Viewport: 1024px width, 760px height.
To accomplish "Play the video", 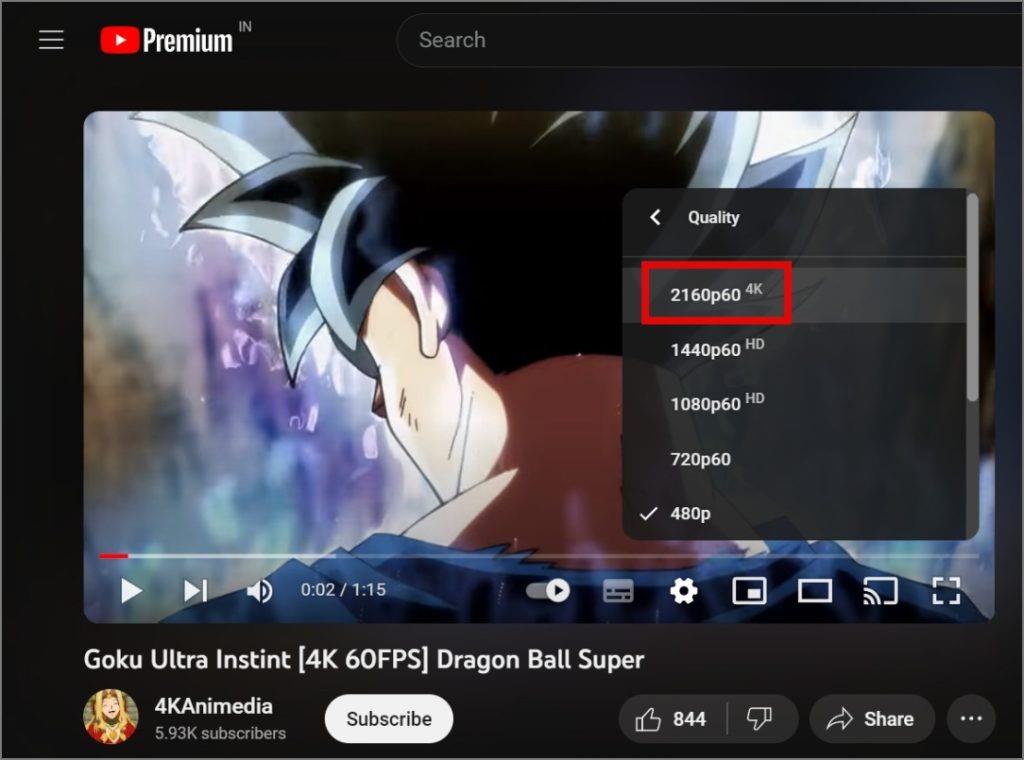I will 131,591.
